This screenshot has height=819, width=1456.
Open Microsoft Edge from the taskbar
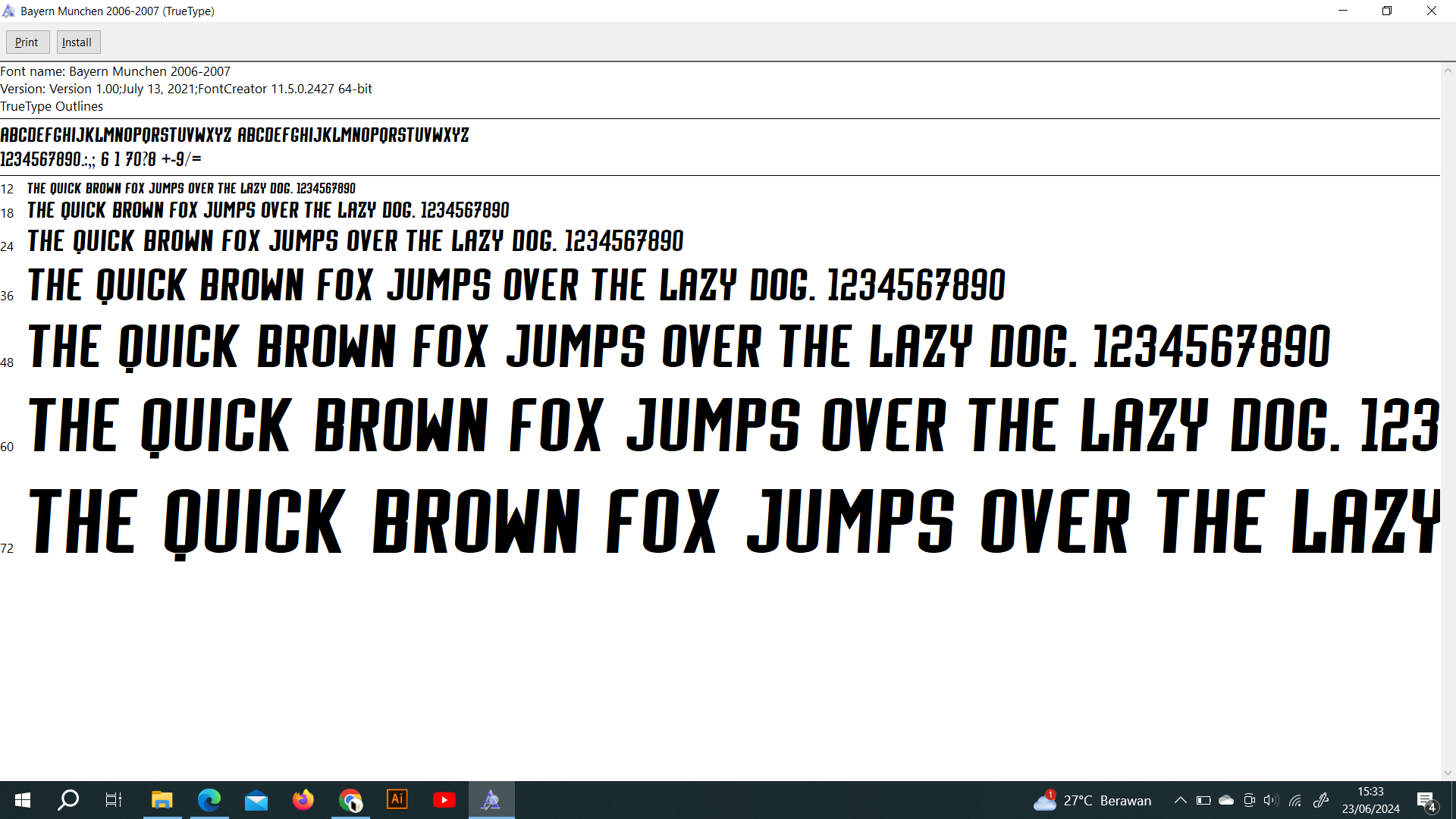tap(209, 800)
